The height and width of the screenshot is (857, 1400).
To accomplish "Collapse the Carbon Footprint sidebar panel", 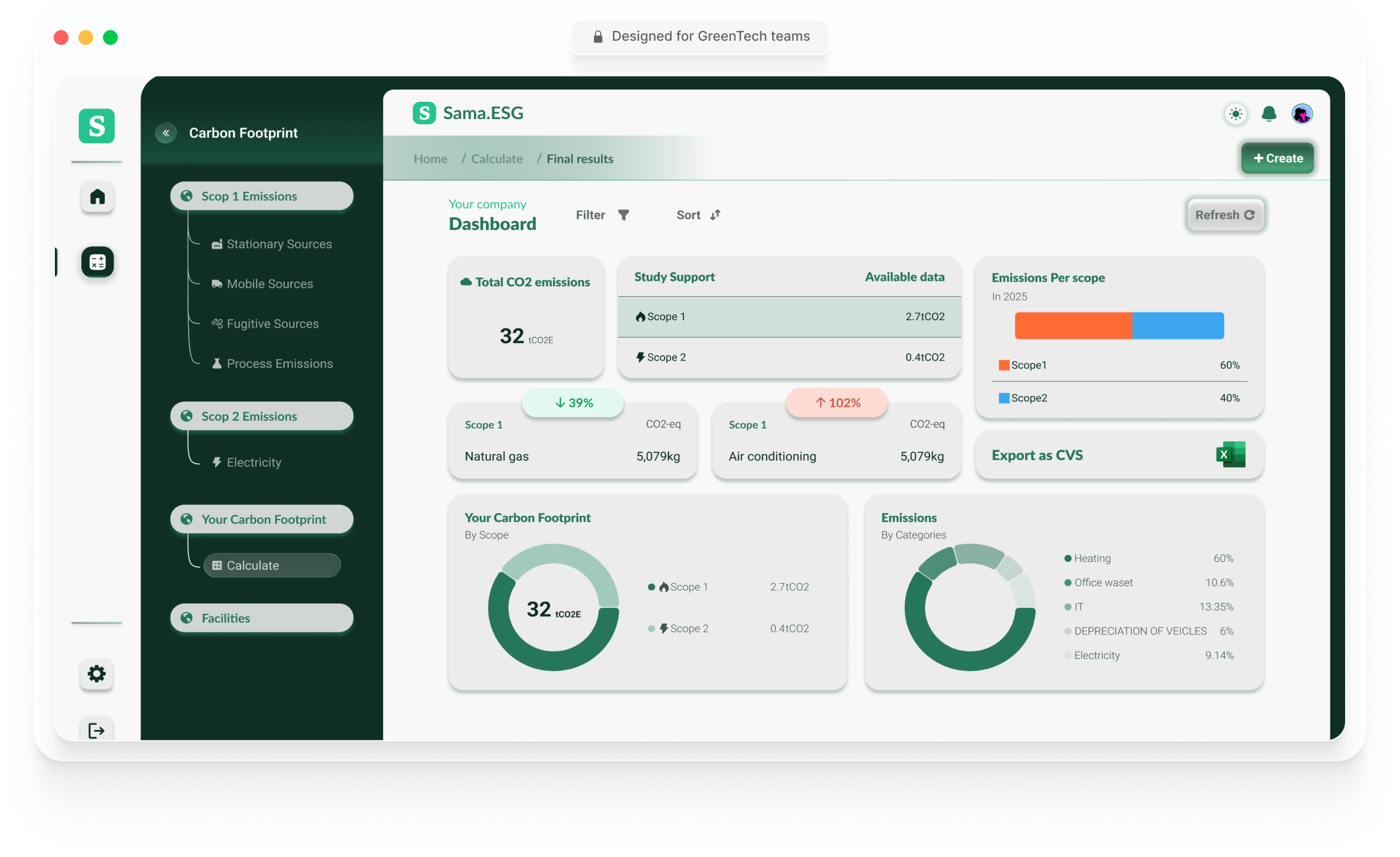I will 166,133.
